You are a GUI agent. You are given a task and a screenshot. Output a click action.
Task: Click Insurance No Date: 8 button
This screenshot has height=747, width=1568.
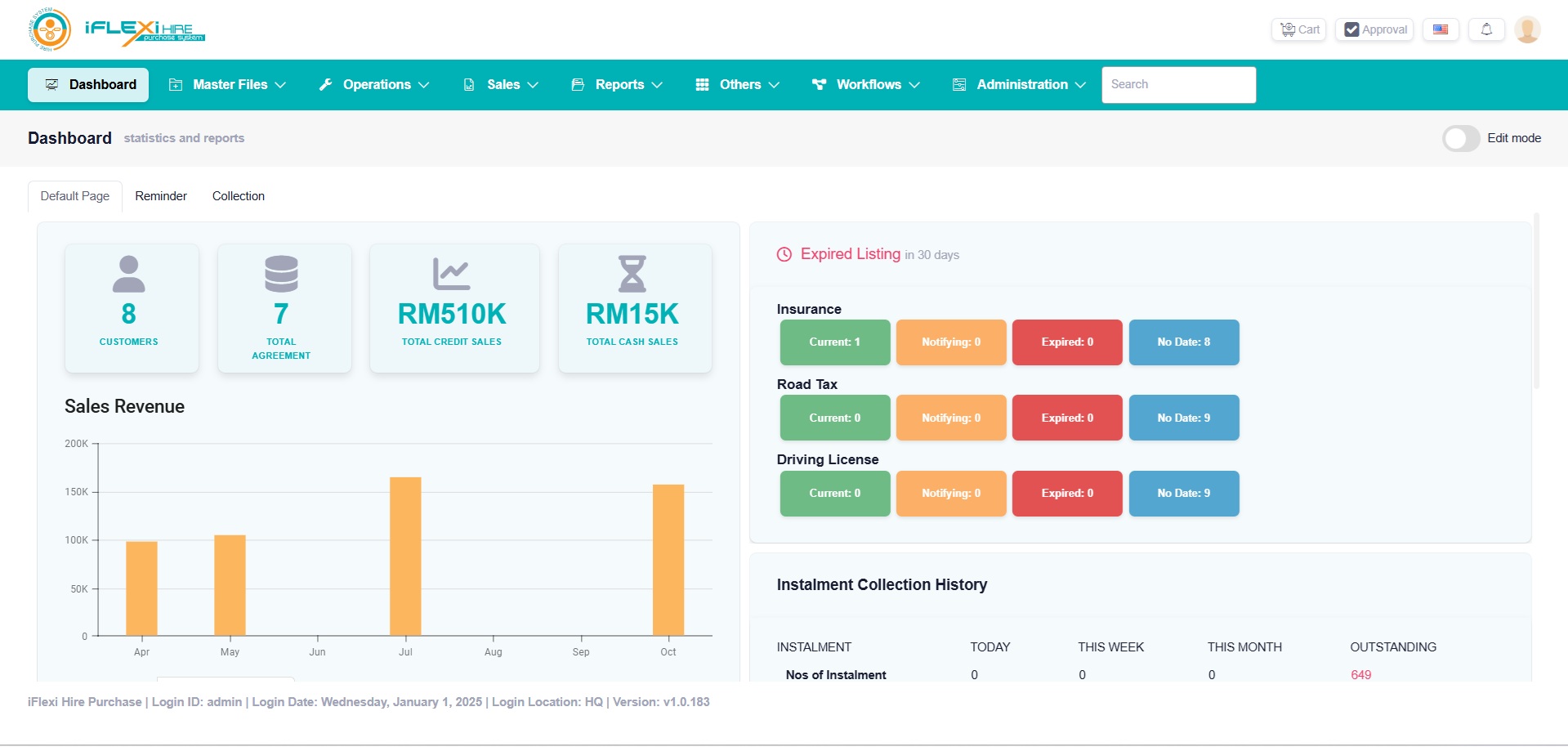point(1183,342)
